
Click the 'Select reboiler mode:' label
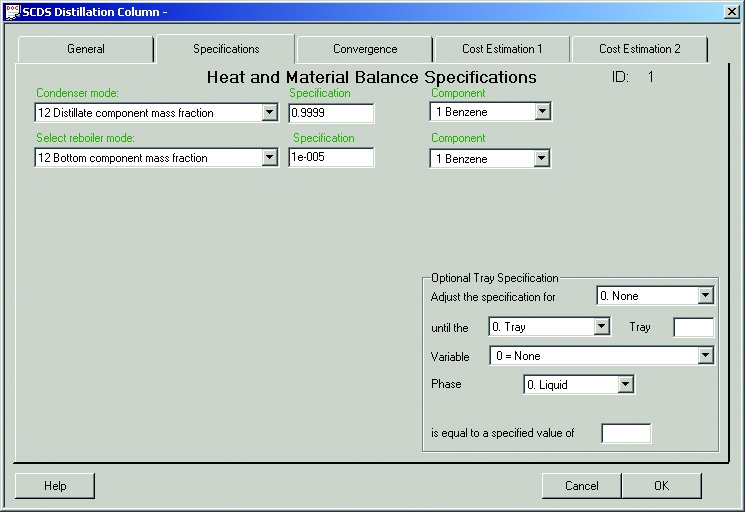coord(86,138)
